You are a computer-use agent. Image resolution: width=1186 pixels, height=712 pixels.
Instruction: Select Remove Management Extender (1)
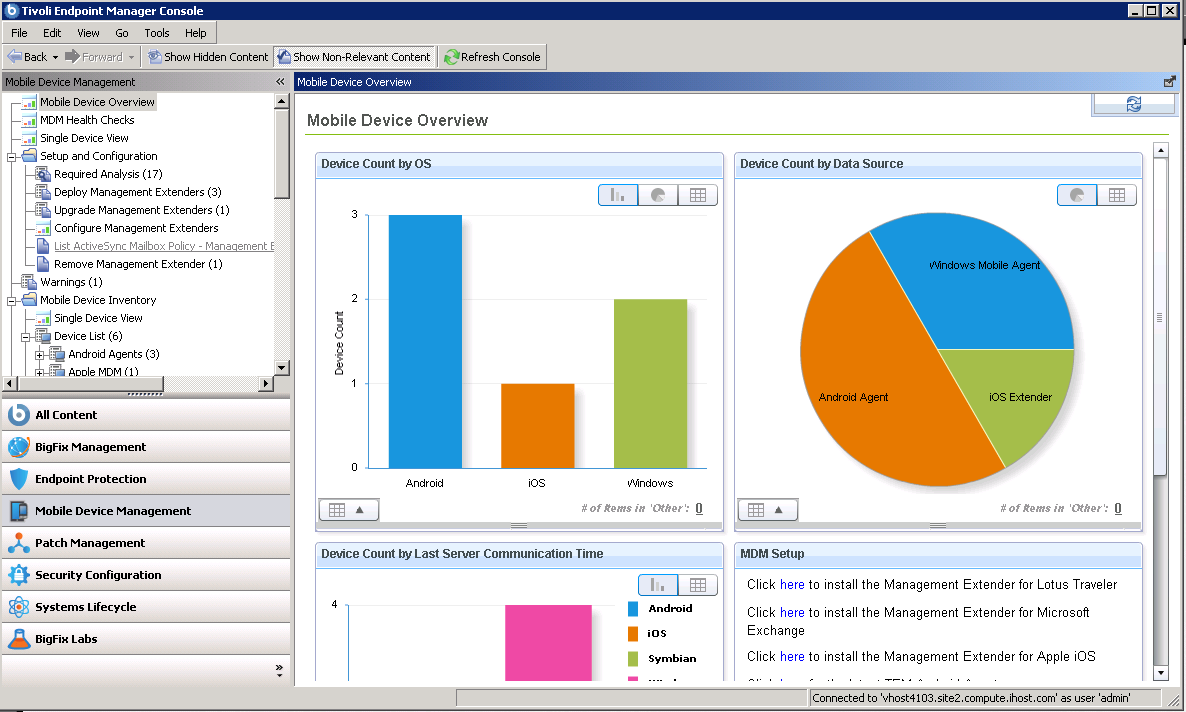(x=138, y=264)
